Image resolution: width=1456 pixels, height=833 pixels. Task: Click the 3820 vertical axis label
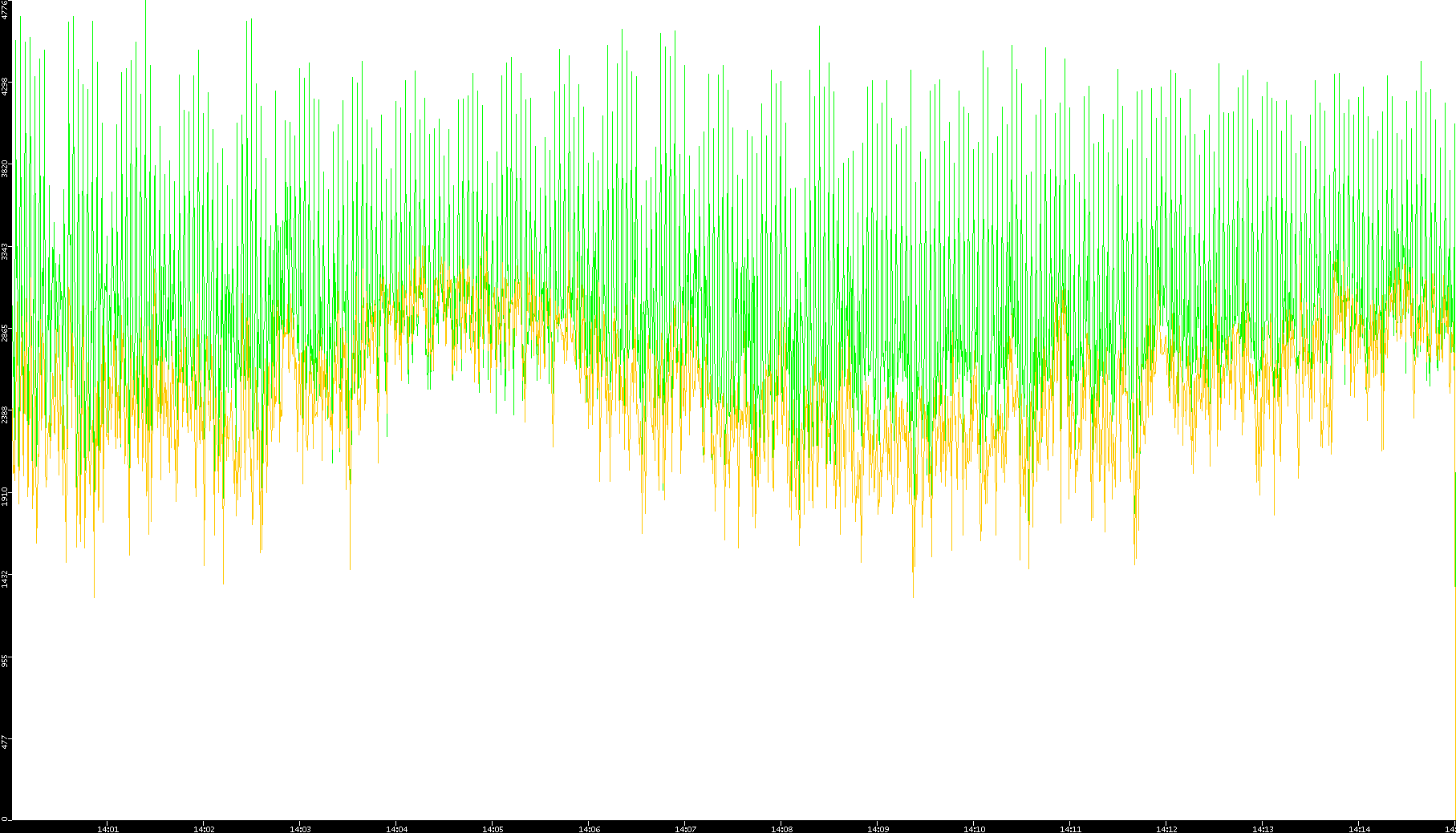point(6,168)
